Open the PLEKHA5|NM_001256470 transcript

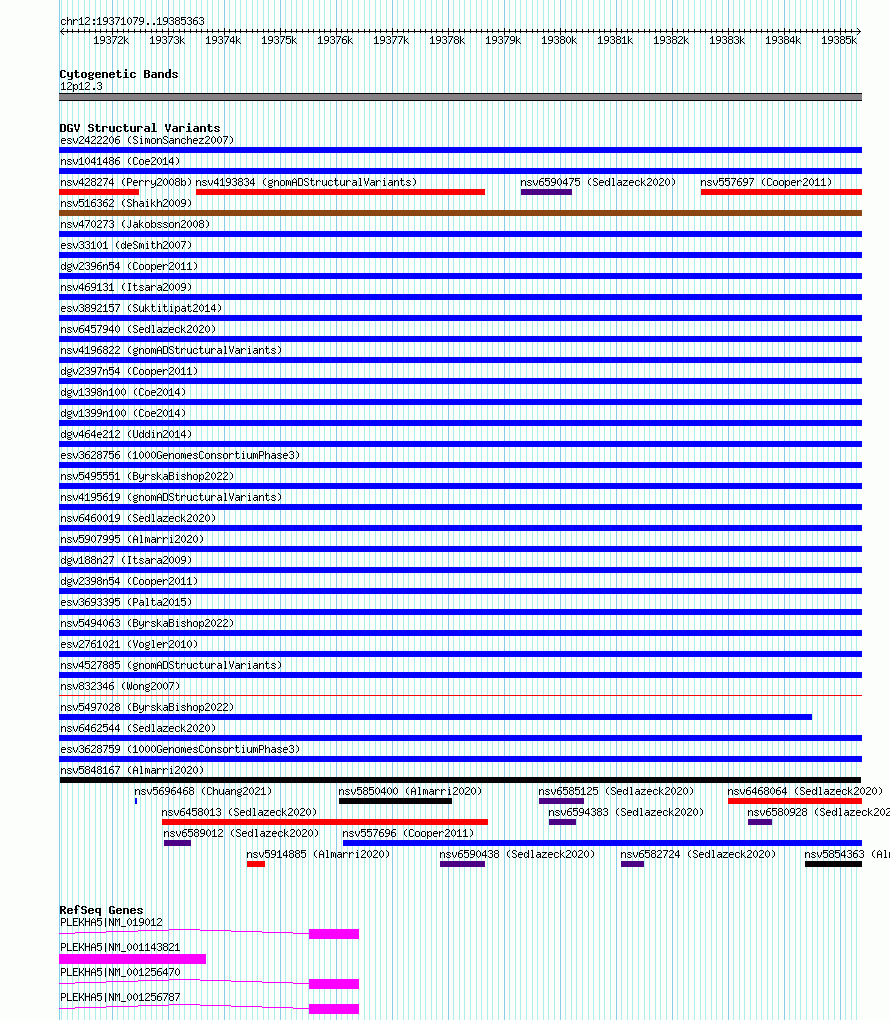[120, 972]
